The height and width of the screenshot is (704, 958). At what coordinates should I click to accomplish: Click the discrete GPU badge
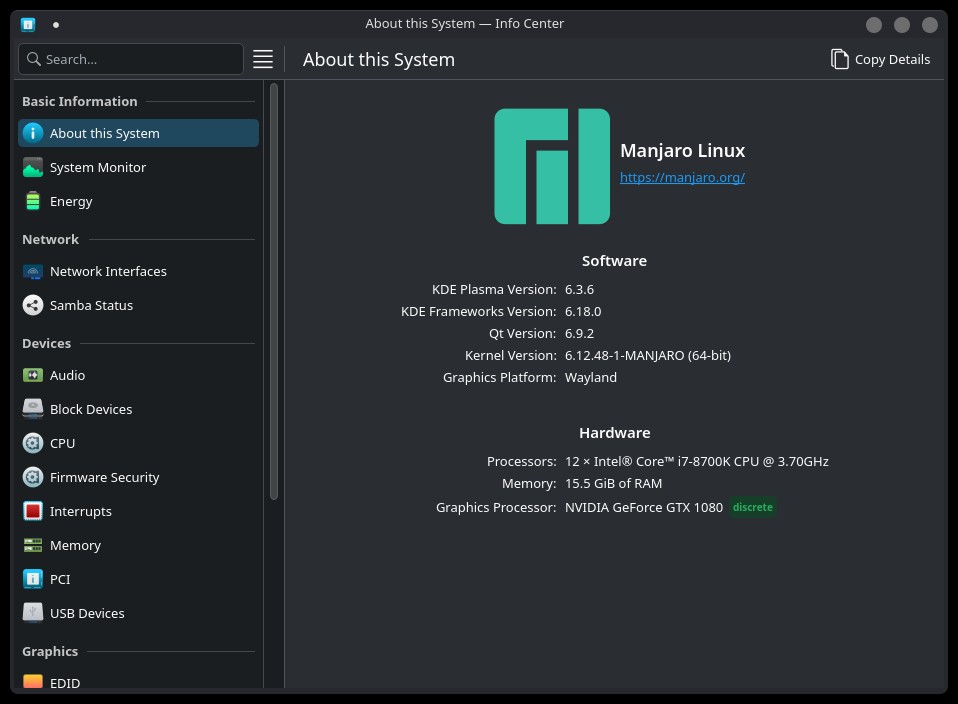point(753,507)
